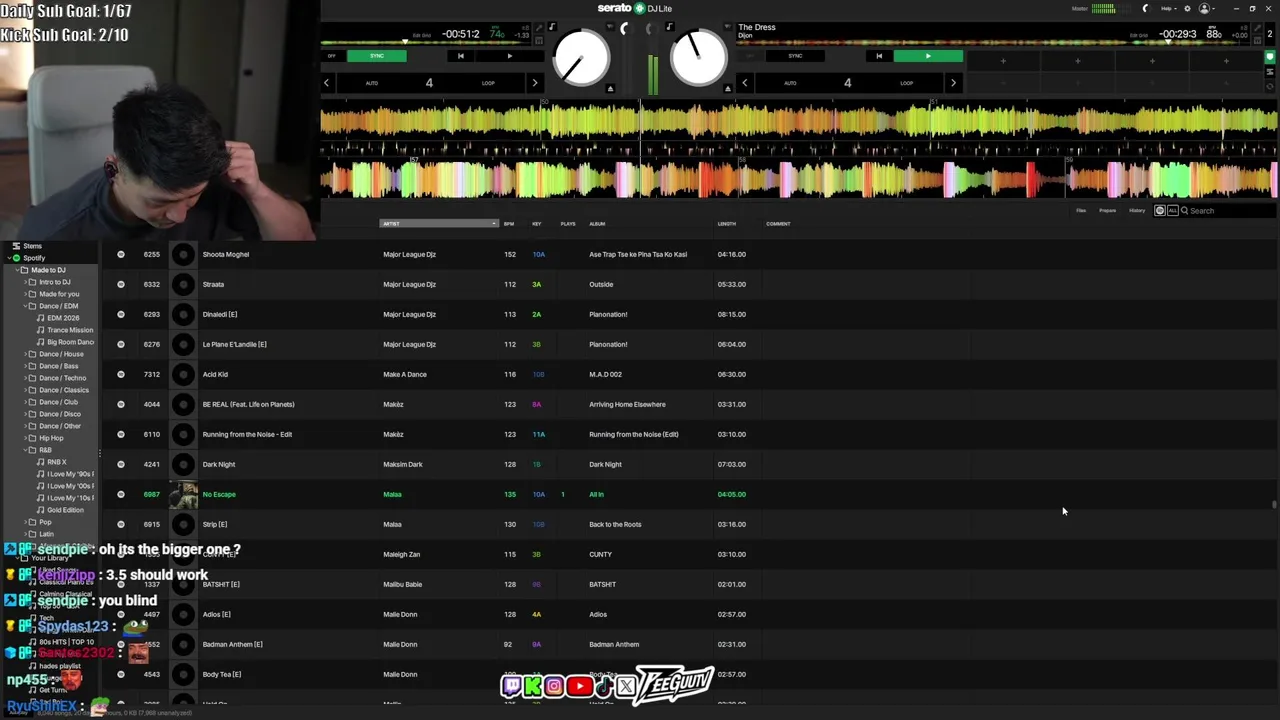
Task: Select Gold Edition playlist
Action: point(65,510)
